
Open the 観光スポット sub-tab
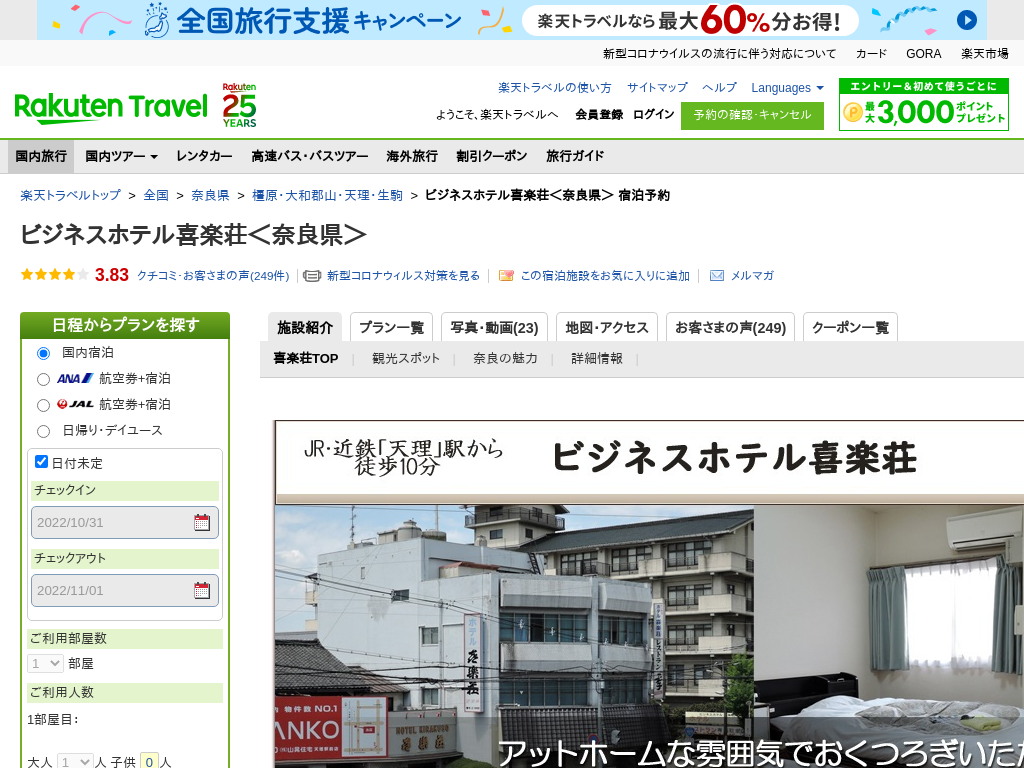tap(406, 359)
